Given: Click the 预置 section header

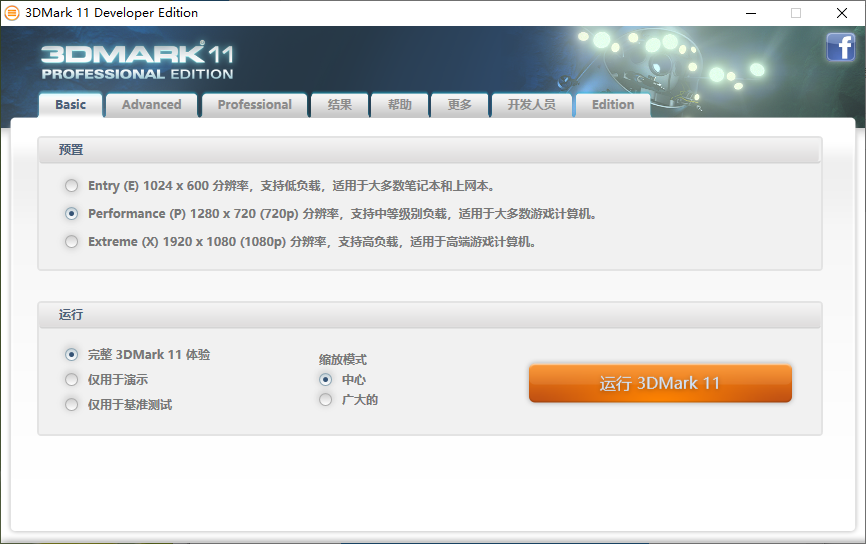Looking at the screenshot, I should coord(430,150).
